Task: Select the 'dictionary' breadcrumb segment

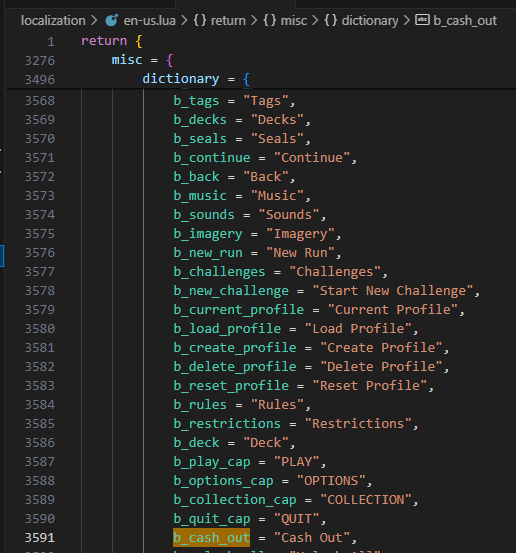Action: click(x=370, y=20)
